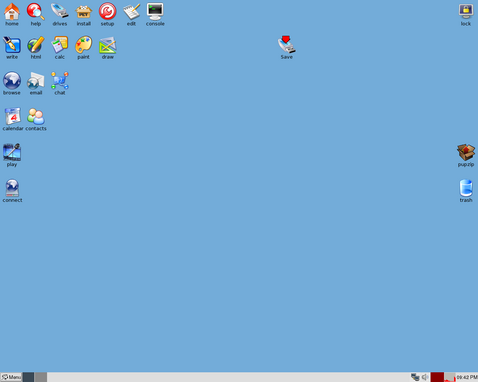
Task: Open the email client icon
Action: (36, 81)
